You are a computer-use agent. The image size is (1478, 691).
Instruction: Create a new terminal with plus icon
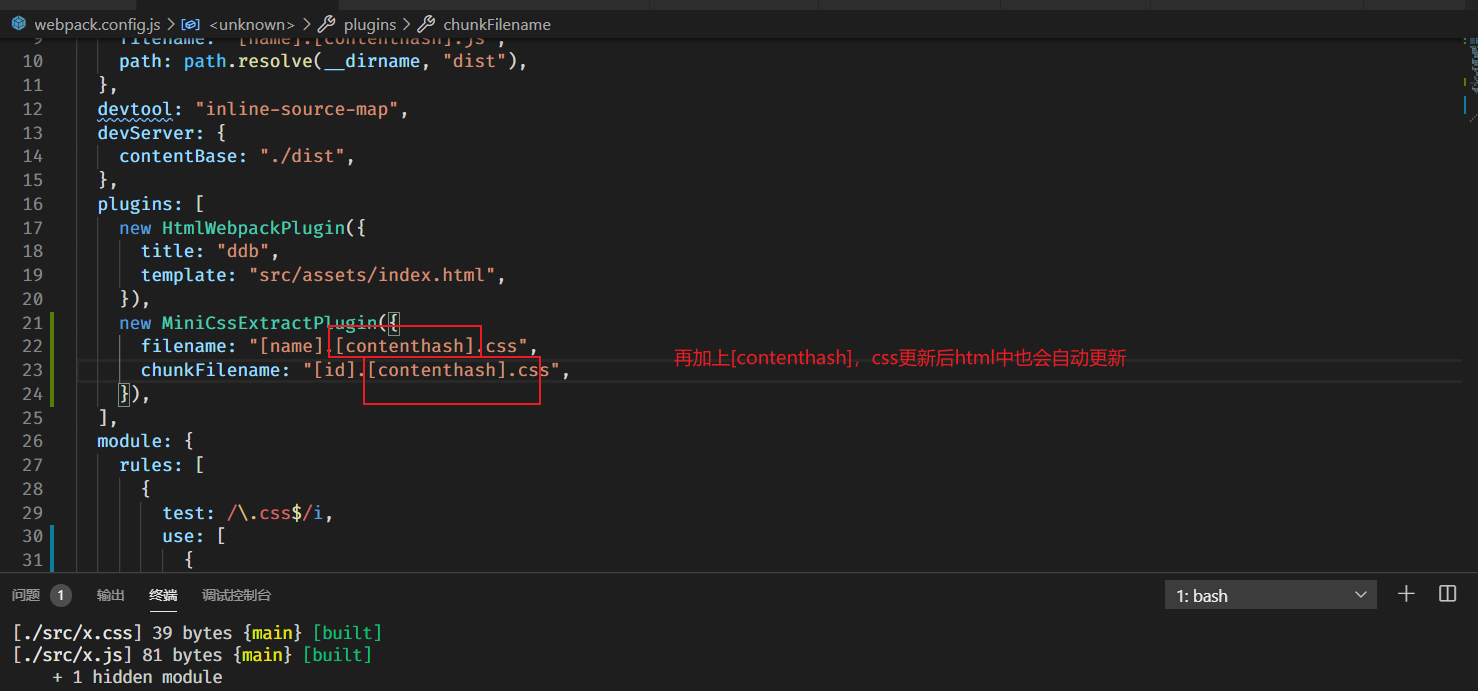click(x=1406, y=594)
